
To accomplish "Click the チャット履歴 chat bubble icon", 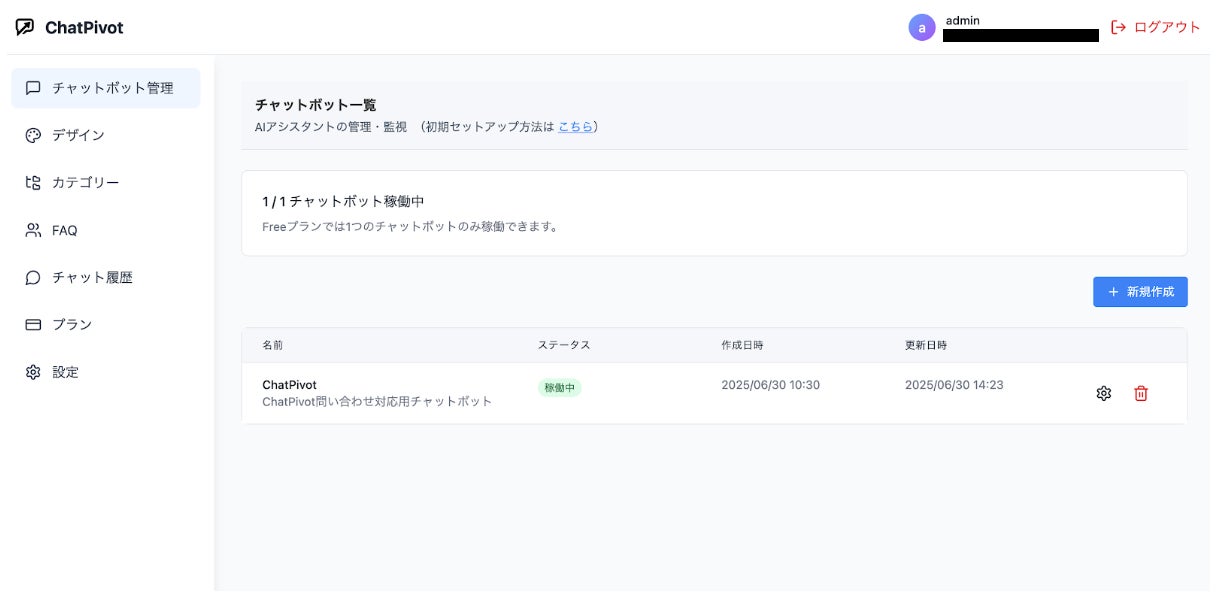I will tap(33, 278).
